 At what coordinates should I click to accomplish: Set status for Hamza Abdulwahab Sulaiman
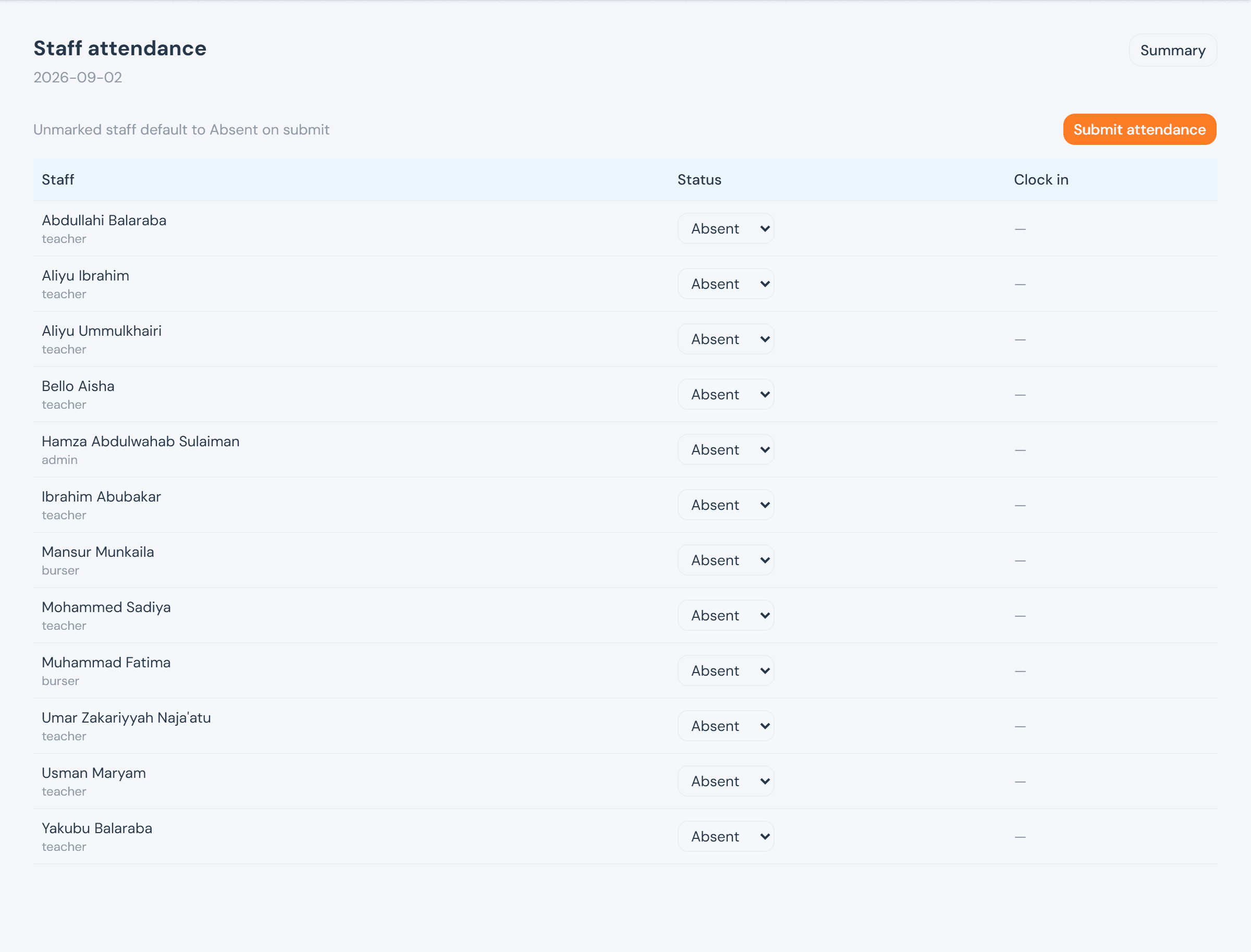click(725, 449)
